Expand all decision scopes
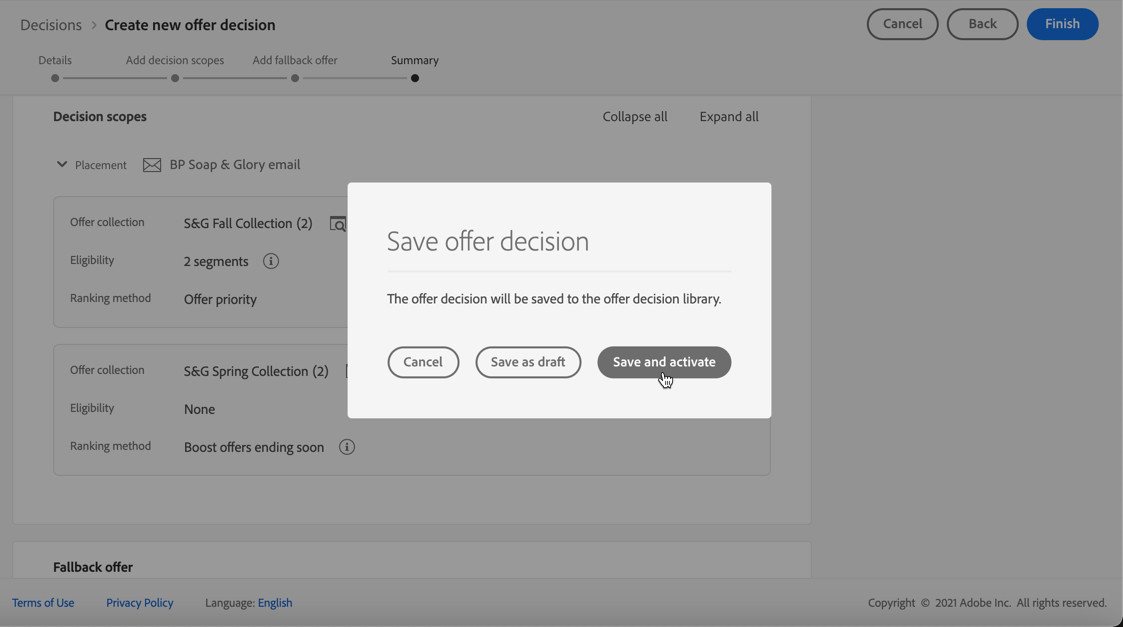This screenshot has height=627, width=1123. (729, 116)
